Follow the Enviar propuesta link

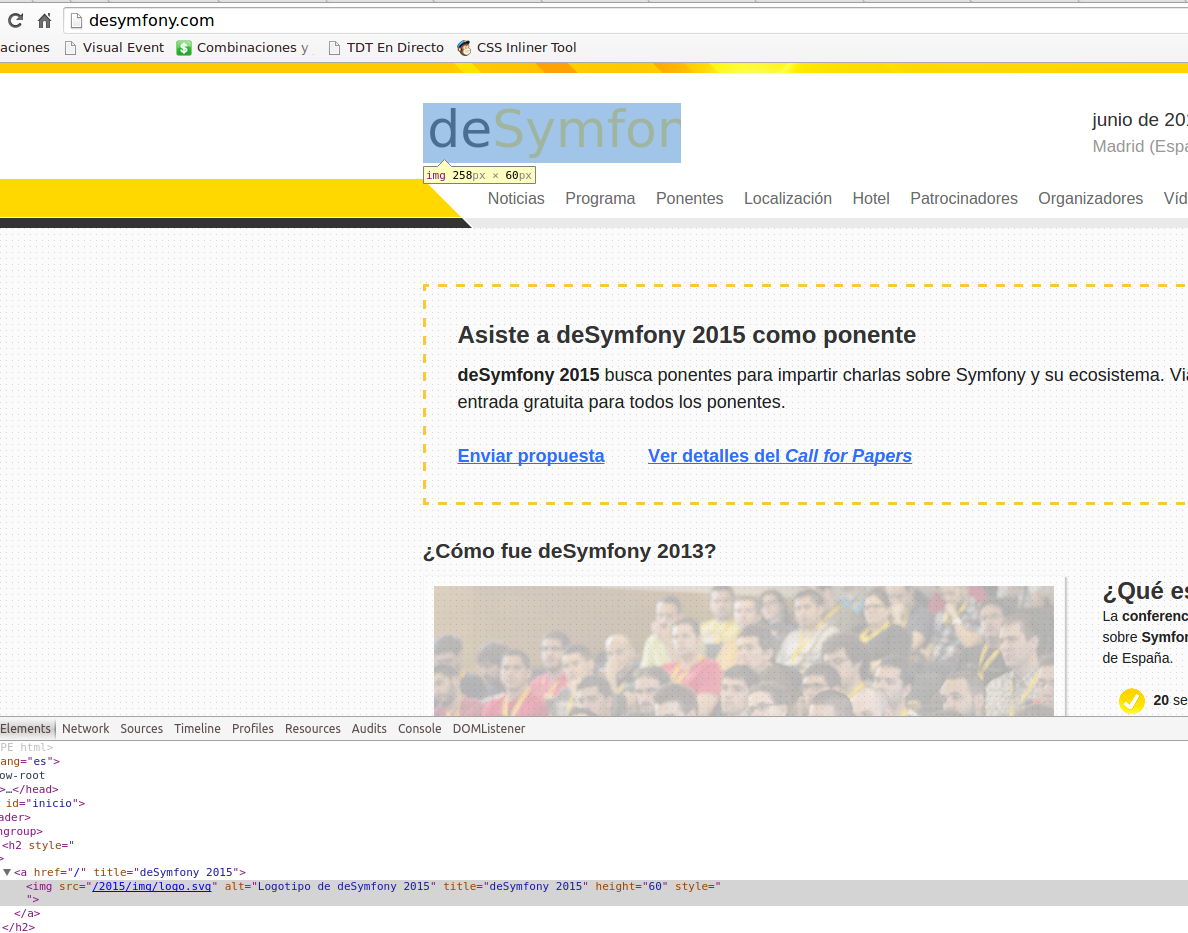(x=531, y=456)
